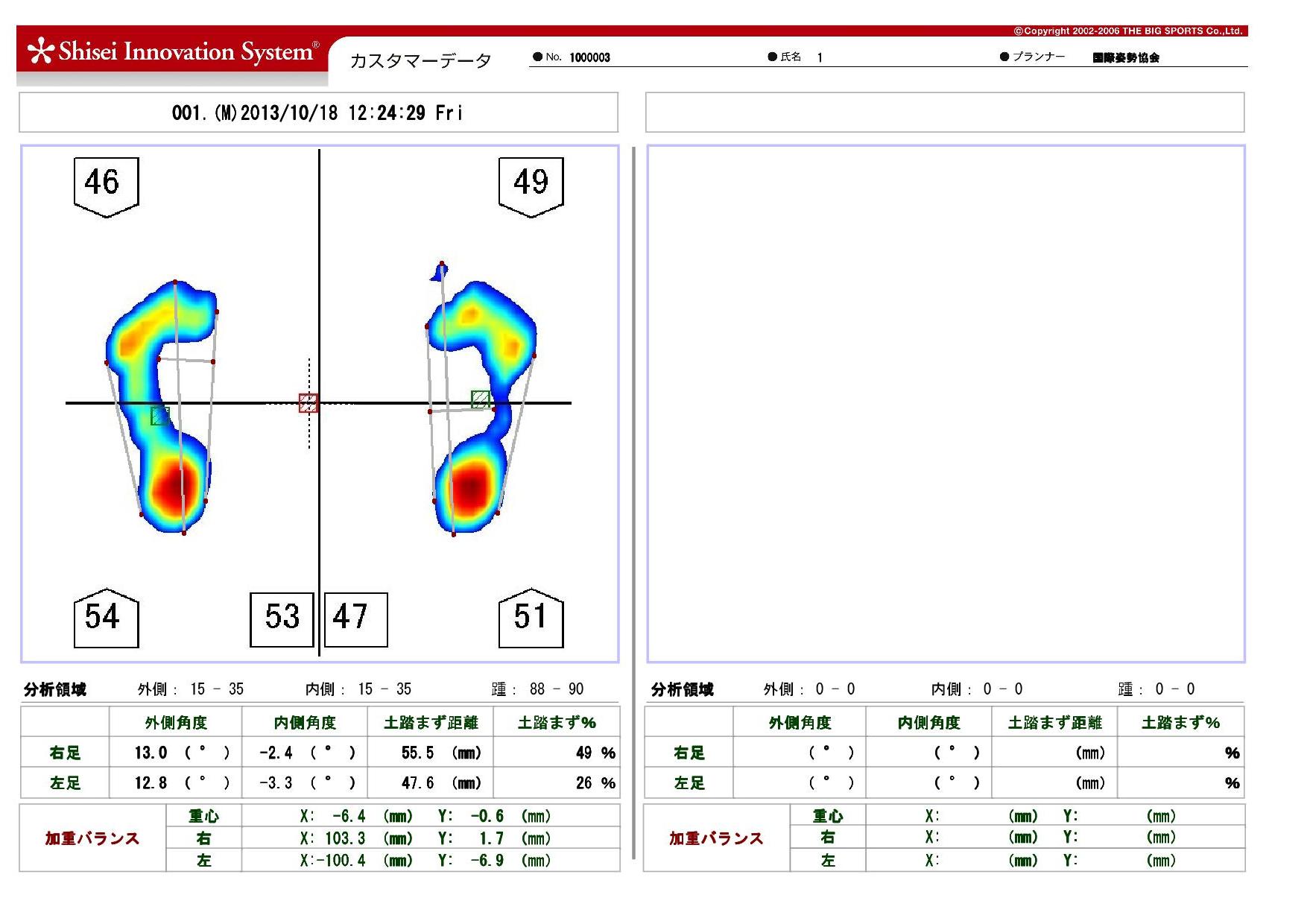Click the customer No. 1000003 field
The image size is (1307, 924).
[589, 57]
